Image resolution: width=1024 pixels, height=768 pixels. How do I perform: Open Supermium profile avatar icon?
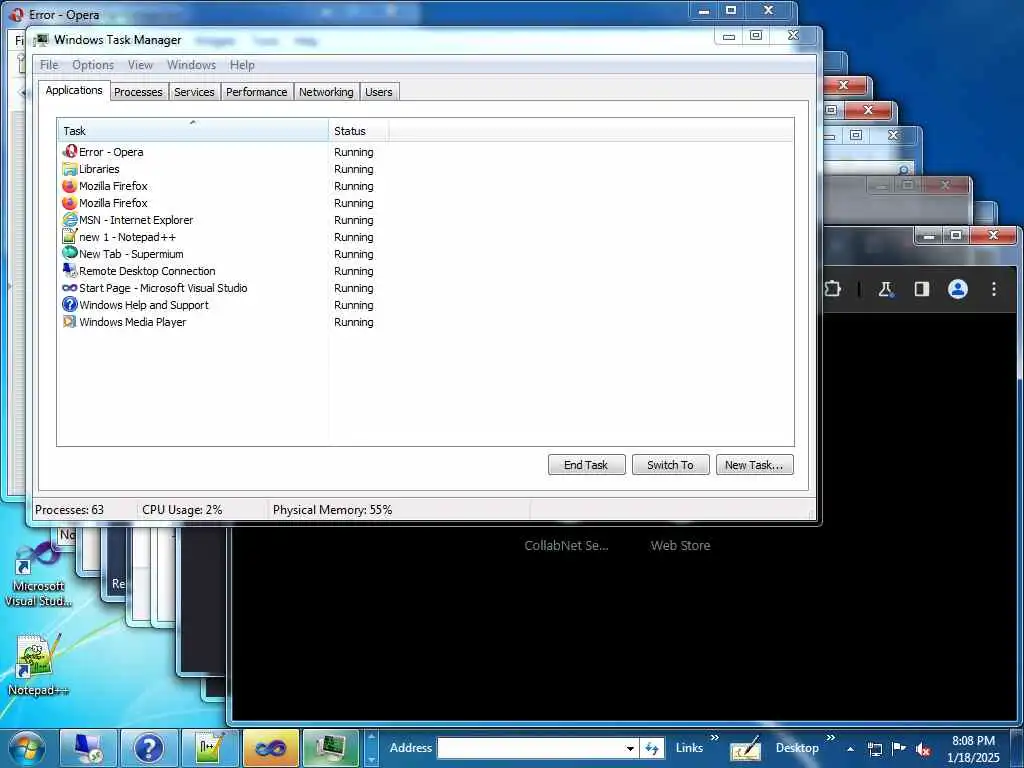pos(958,289)
